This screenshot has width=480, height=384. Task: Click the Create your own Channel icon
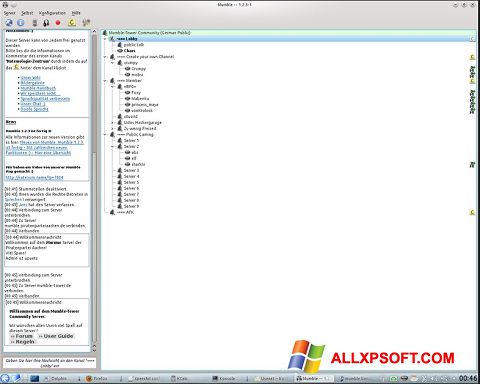point(112,57)
